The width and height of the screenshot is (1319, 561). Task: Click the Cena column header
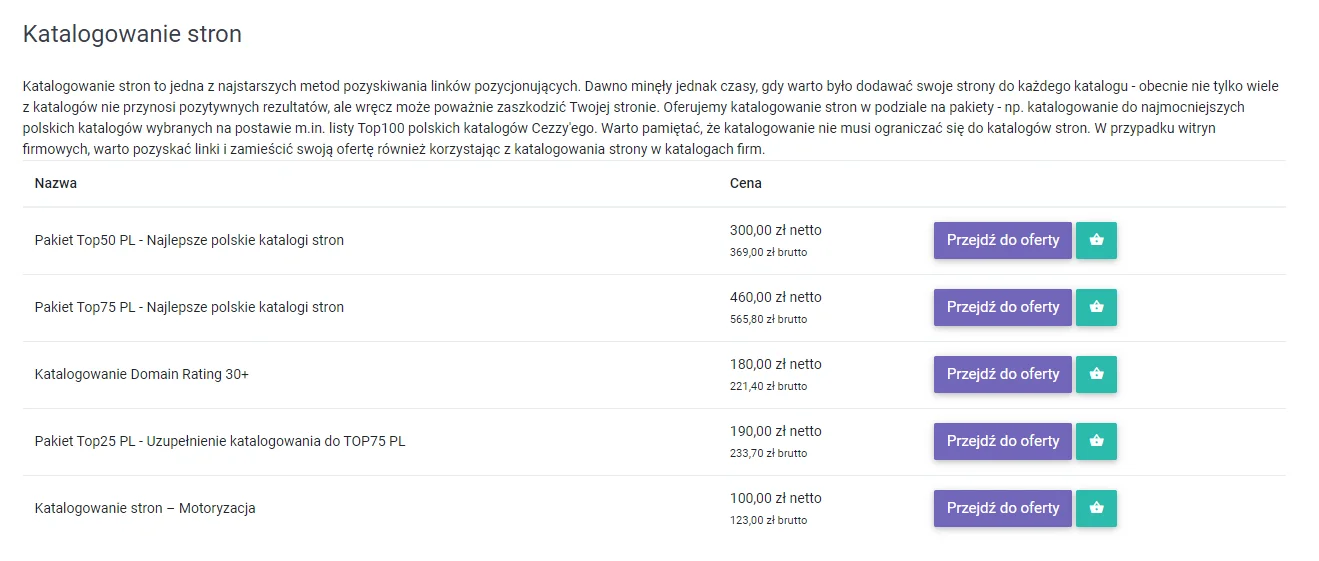[x=746, y=183]
